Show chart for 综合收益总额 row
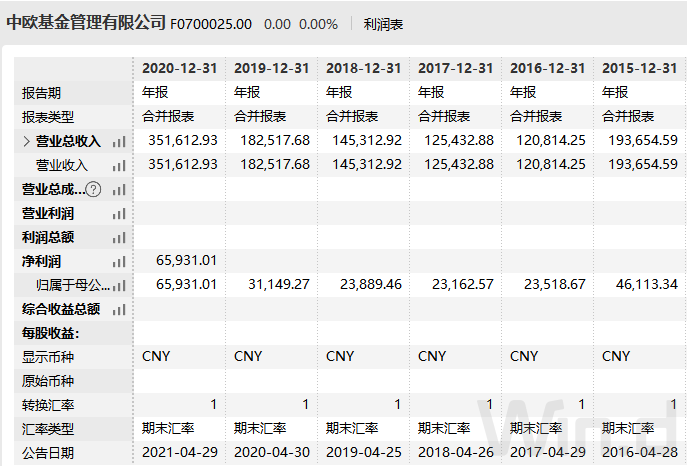This screenshot has width=687, height=466. click(x=119, y=309)
